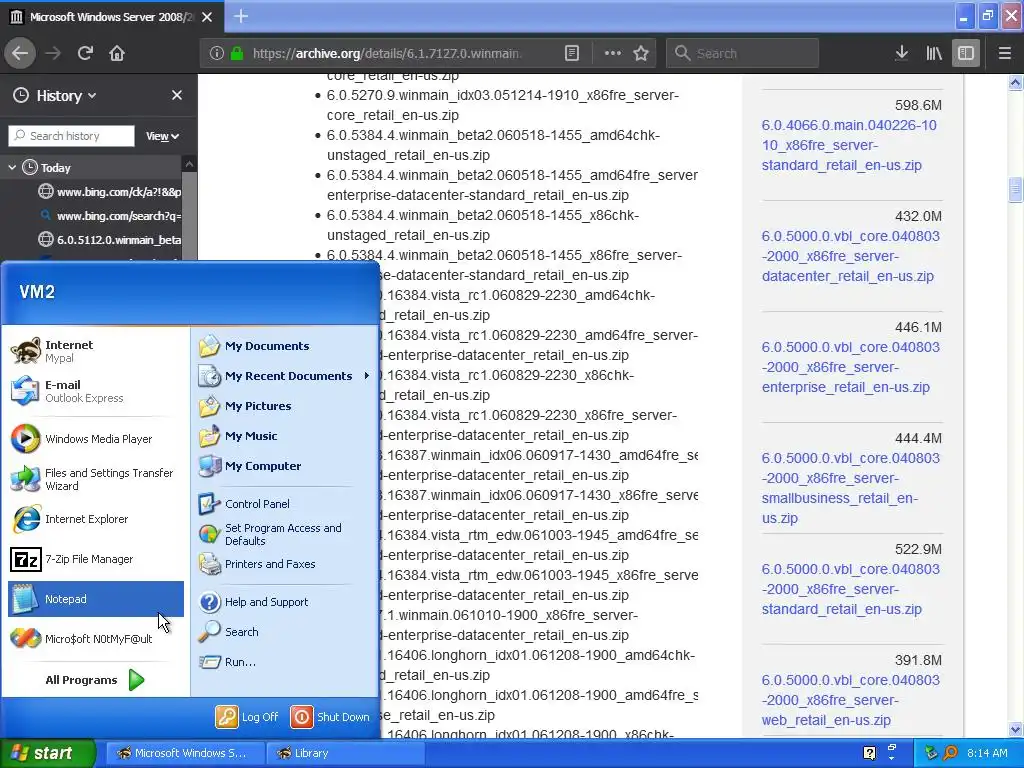Open the browser home page icon
The image size is (1024, 768).
coord(117,53)
